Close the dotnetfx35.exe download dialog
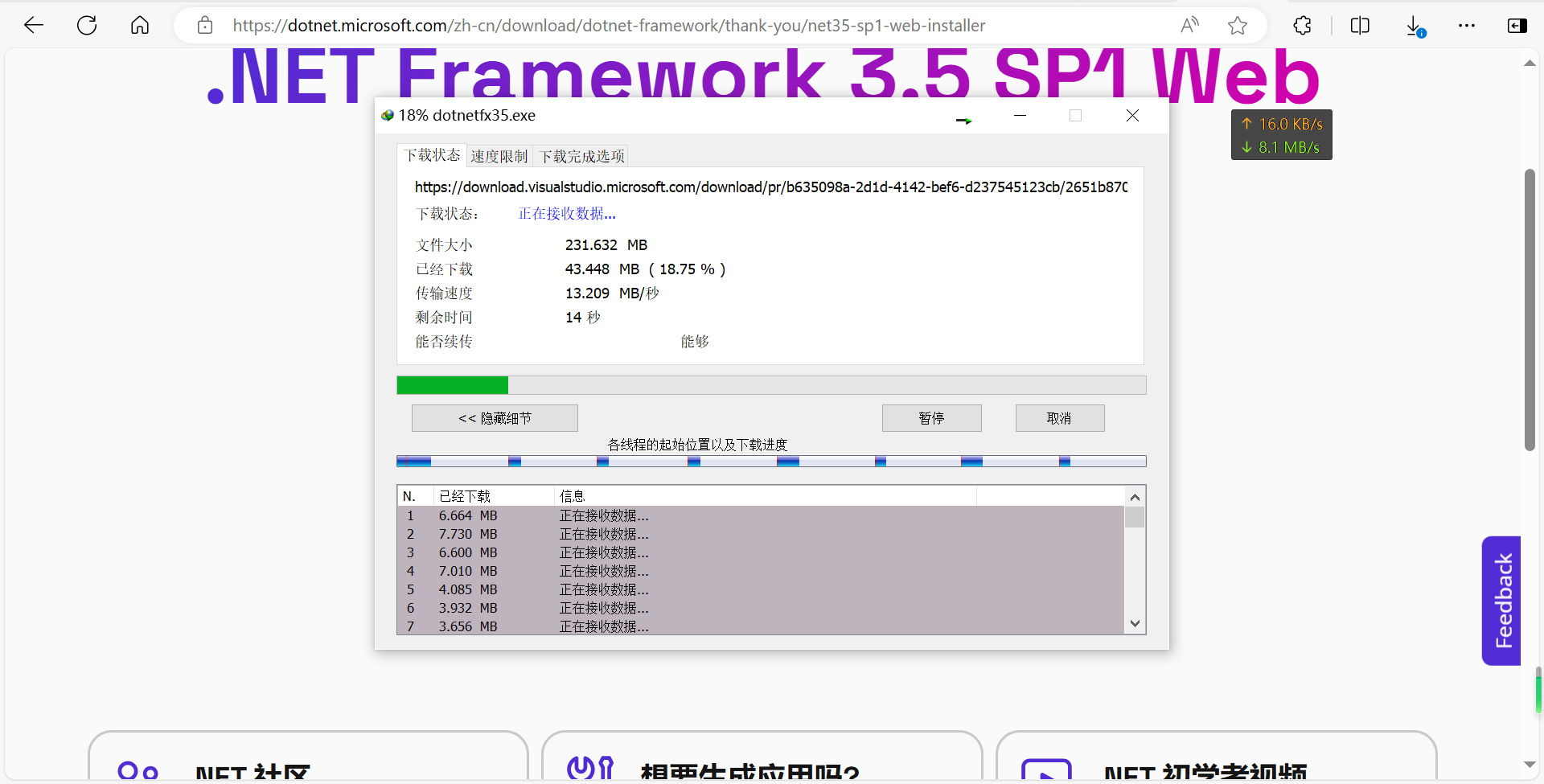Screen dimensions: 1544x784 click(x=1132, y=115)
